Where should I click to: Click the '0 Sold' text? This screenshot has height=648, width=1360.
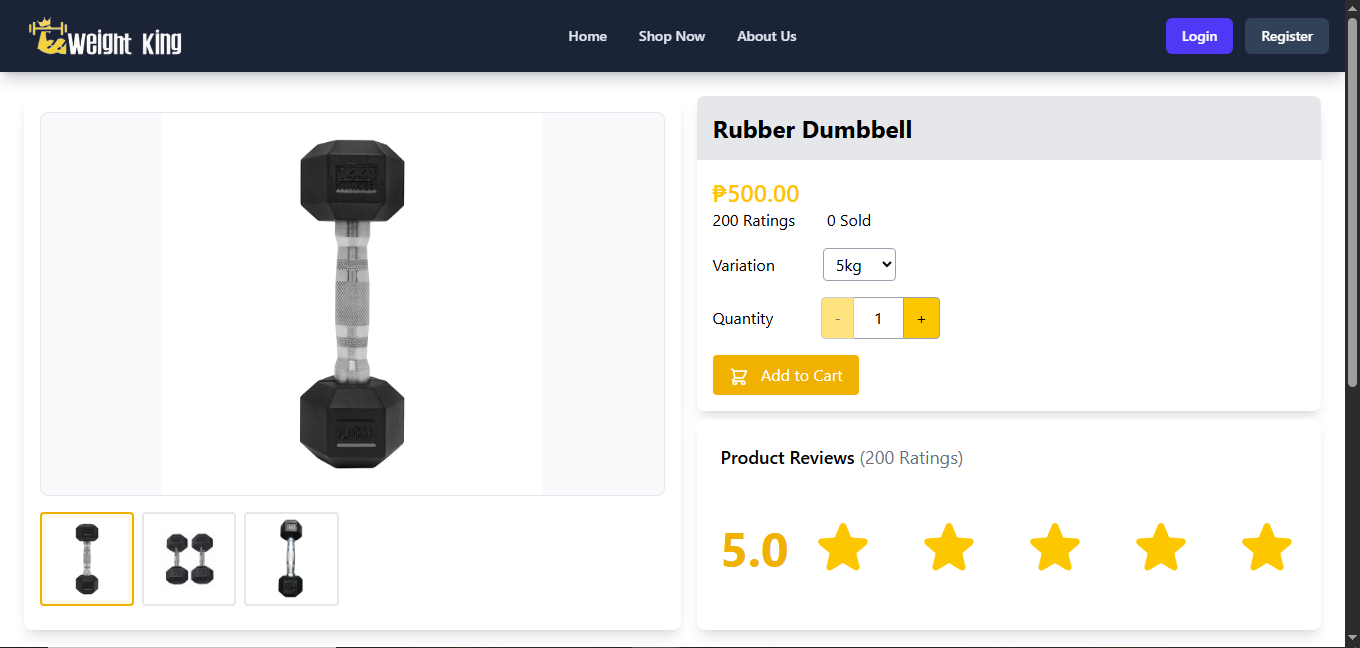(849, 221)
